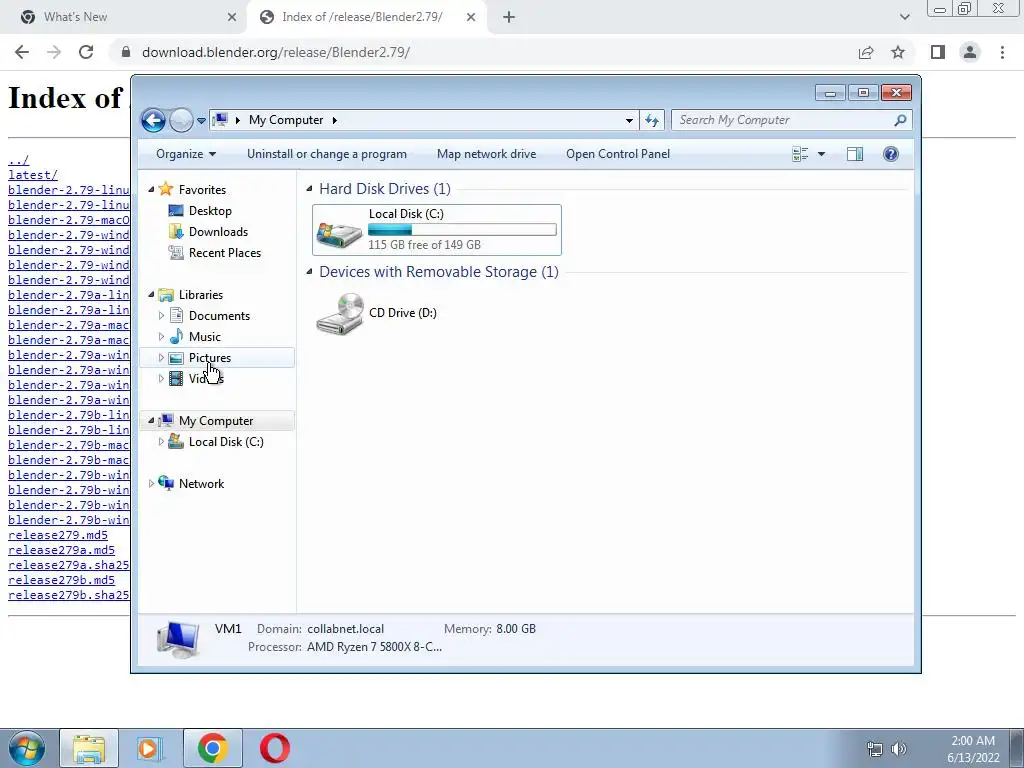Toggle the preview pane button
Image resolution: width=1024 pixels, height=768 pixels.
click(855, 154)
